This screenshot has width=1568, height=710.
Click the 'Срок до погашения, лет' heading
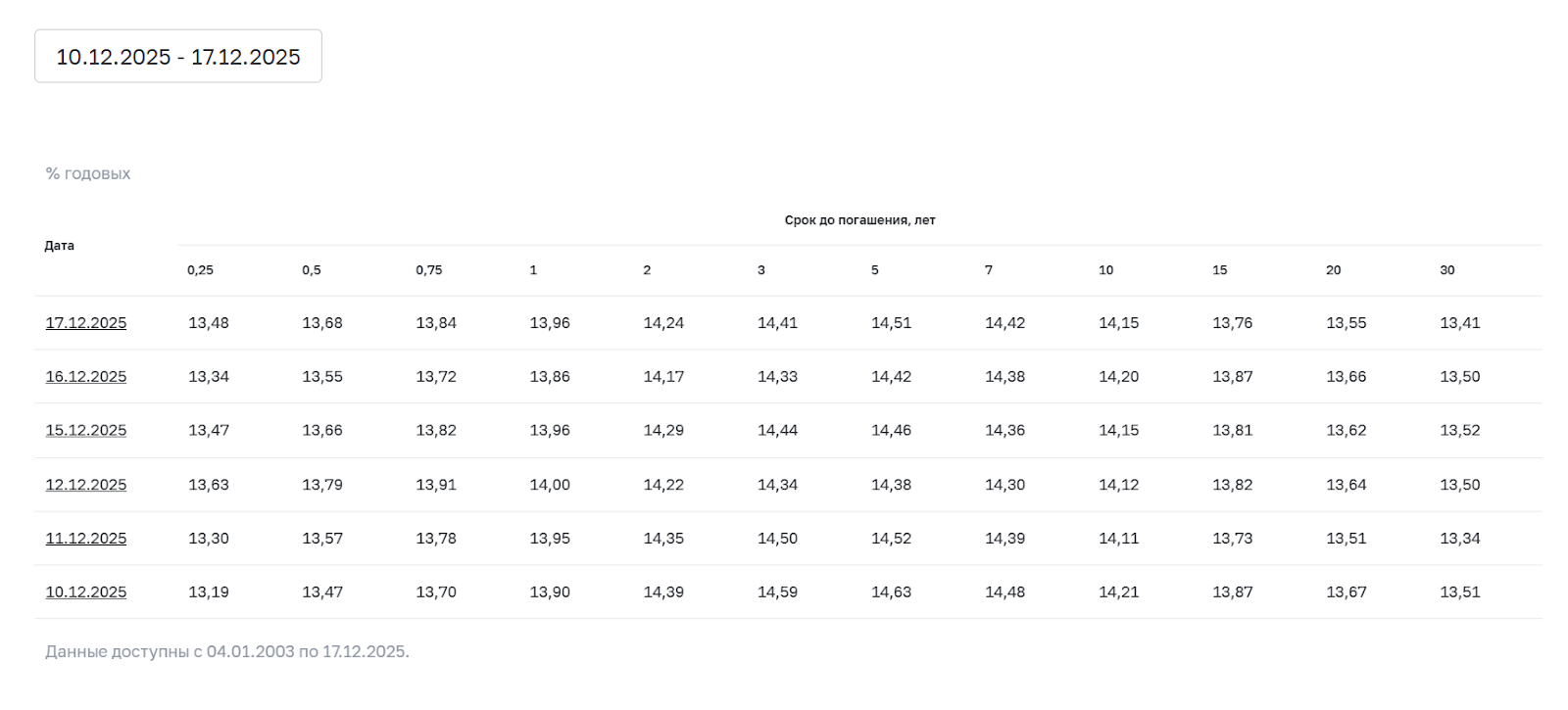(859, 220)
